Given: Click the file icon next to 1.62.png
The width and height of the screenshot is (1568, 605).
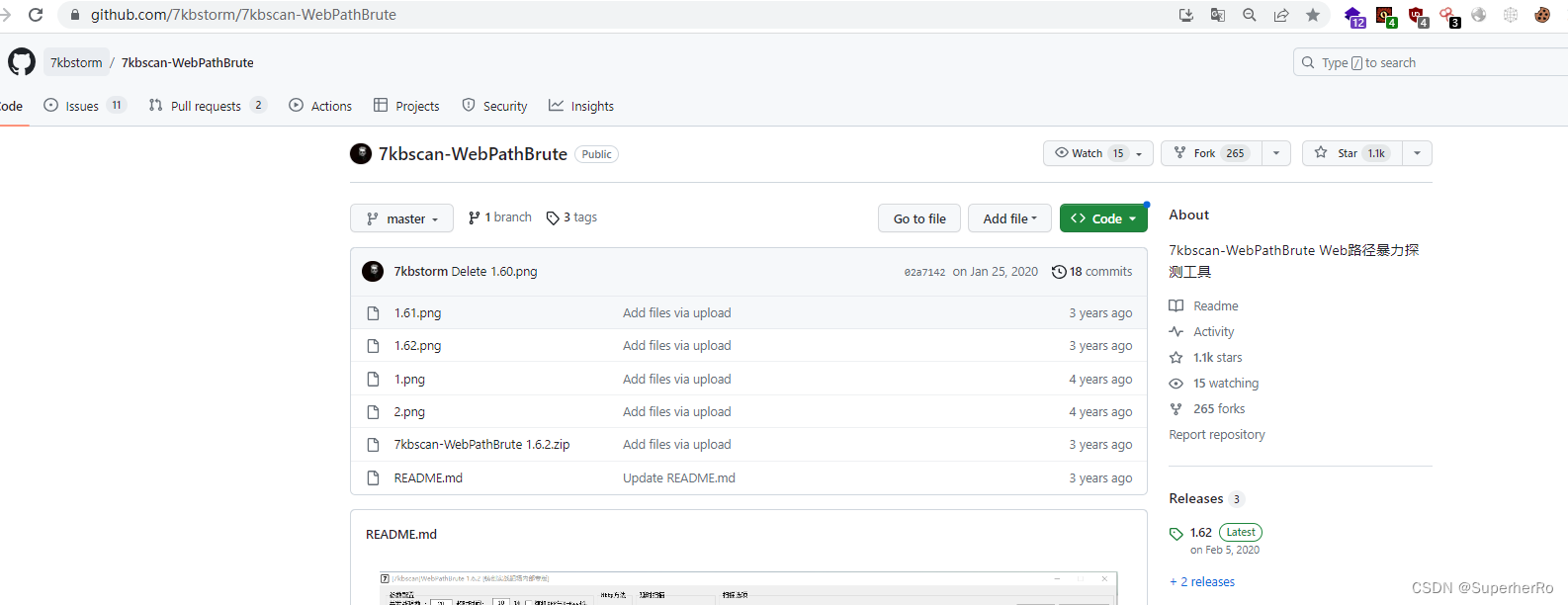Looking at the screenshot, I should 373,346.
